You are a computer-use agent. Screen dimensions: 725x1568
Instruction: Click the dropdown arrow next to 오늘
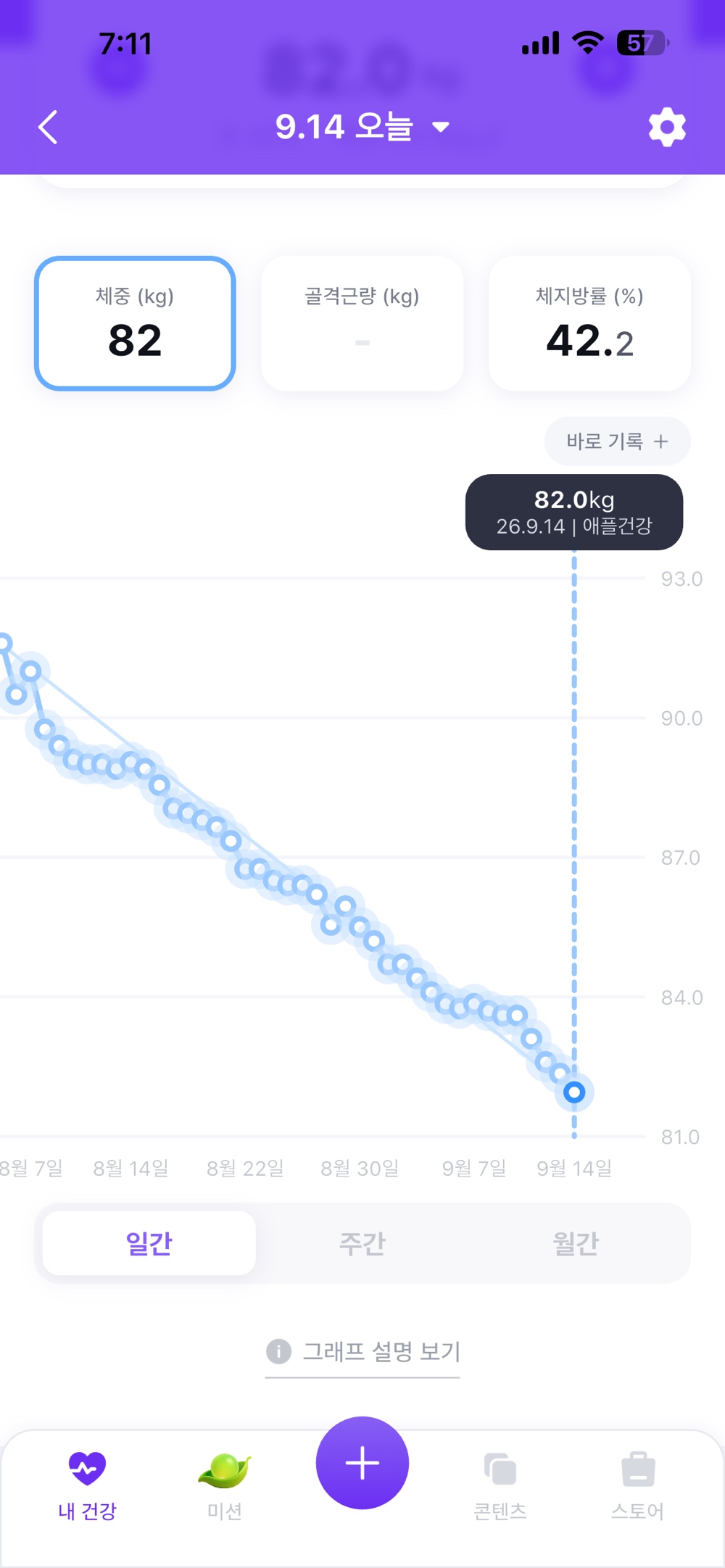pyautogui.click(x=440, y=128)
